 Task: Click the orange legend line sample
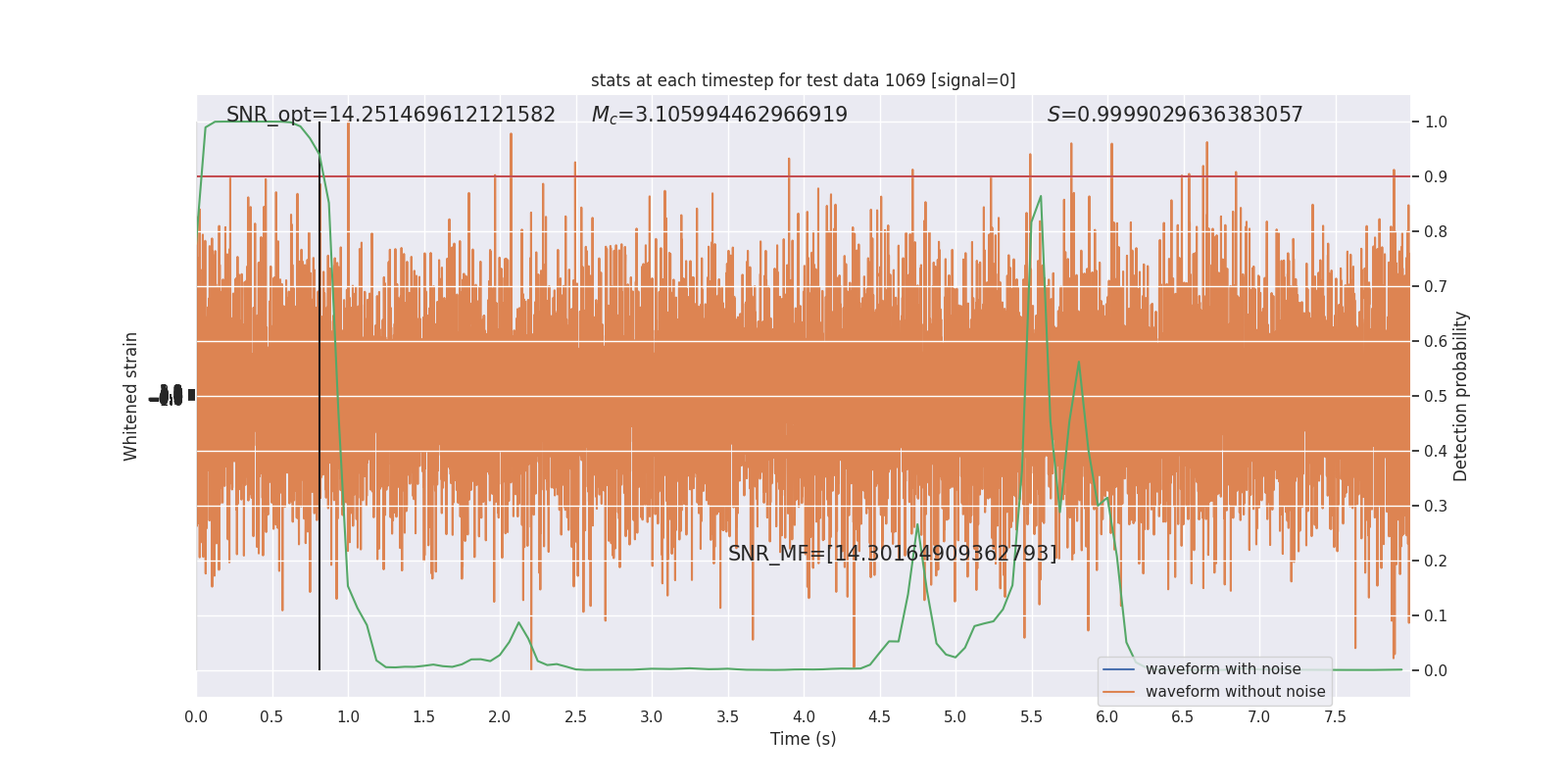[x=1118, y=692]
